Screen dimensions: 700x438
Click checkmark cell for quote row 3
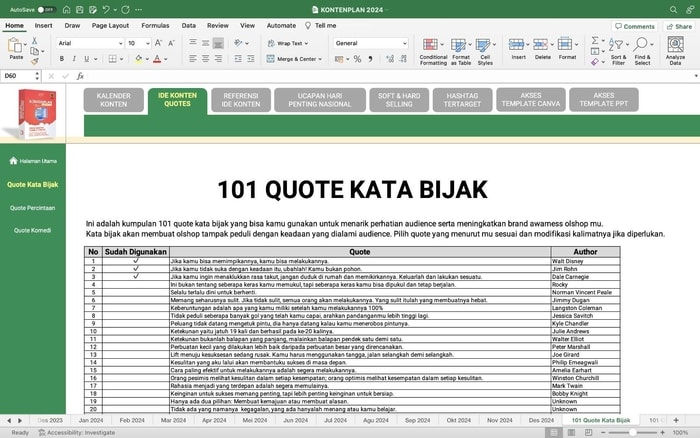point(136,276)
